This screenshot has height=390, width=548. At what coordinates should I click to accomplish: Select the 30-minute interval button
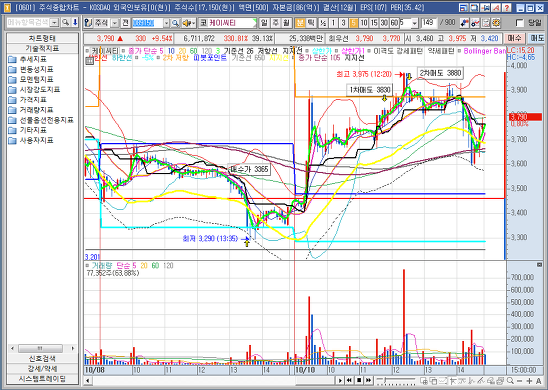(384, 23)
